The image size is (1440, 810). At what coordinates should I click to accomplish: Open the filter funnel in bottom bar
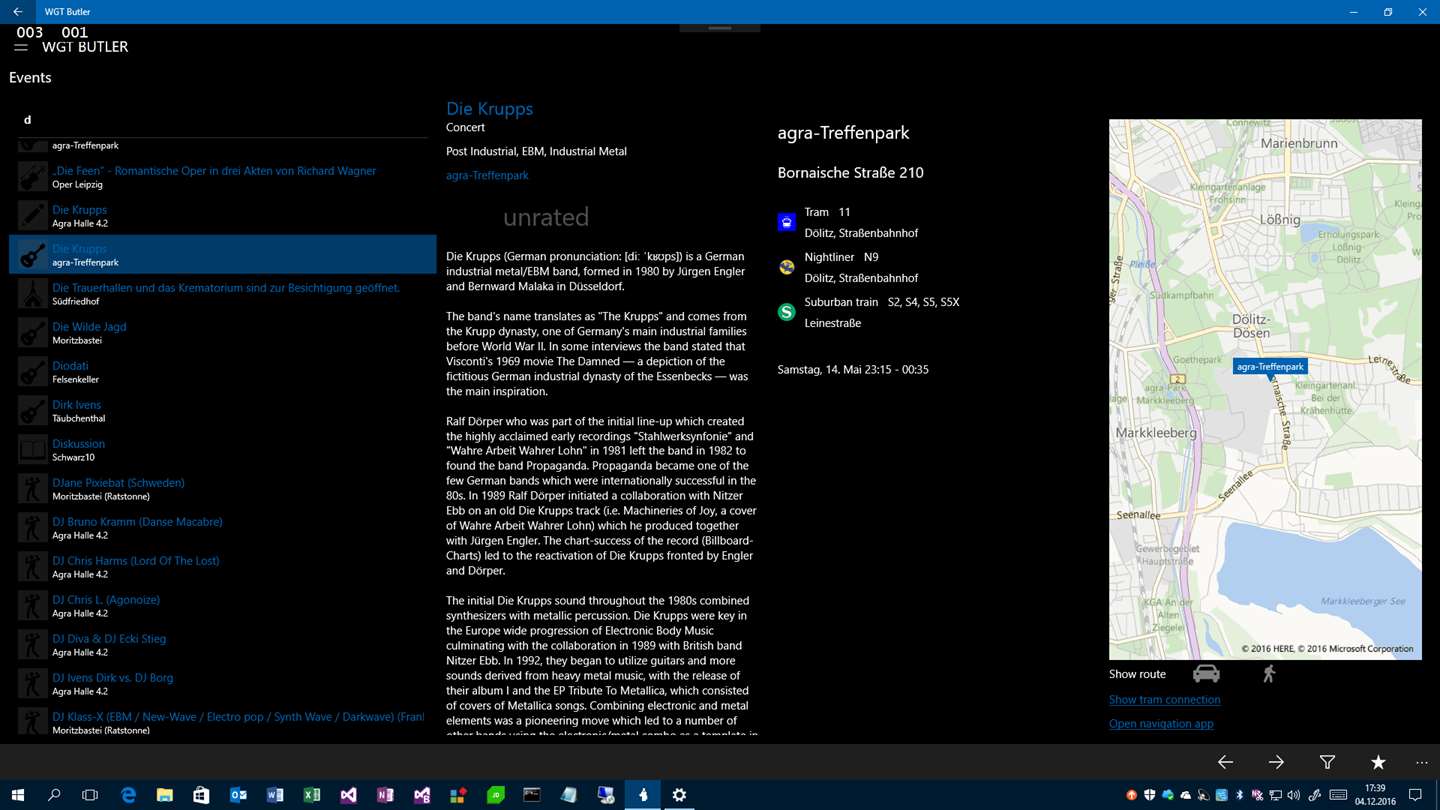tap(1327, 762)
